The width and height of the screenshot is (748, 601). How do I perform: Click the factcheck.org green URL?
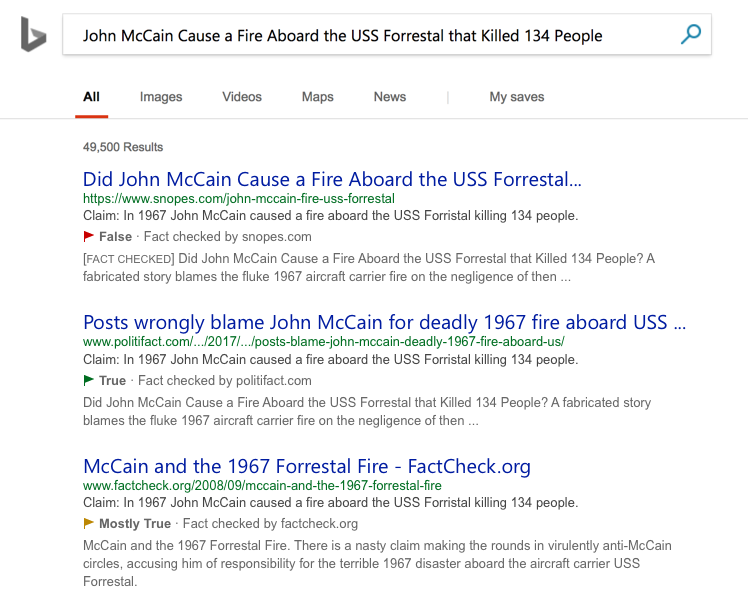262,486
